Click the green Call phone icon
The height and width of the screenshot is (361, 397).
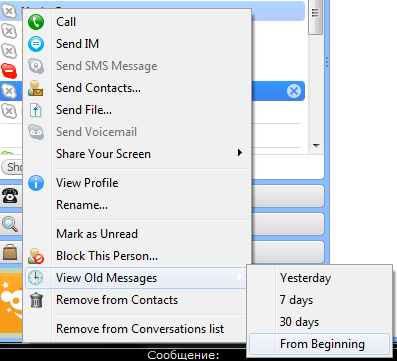click(x=36, y=22)
